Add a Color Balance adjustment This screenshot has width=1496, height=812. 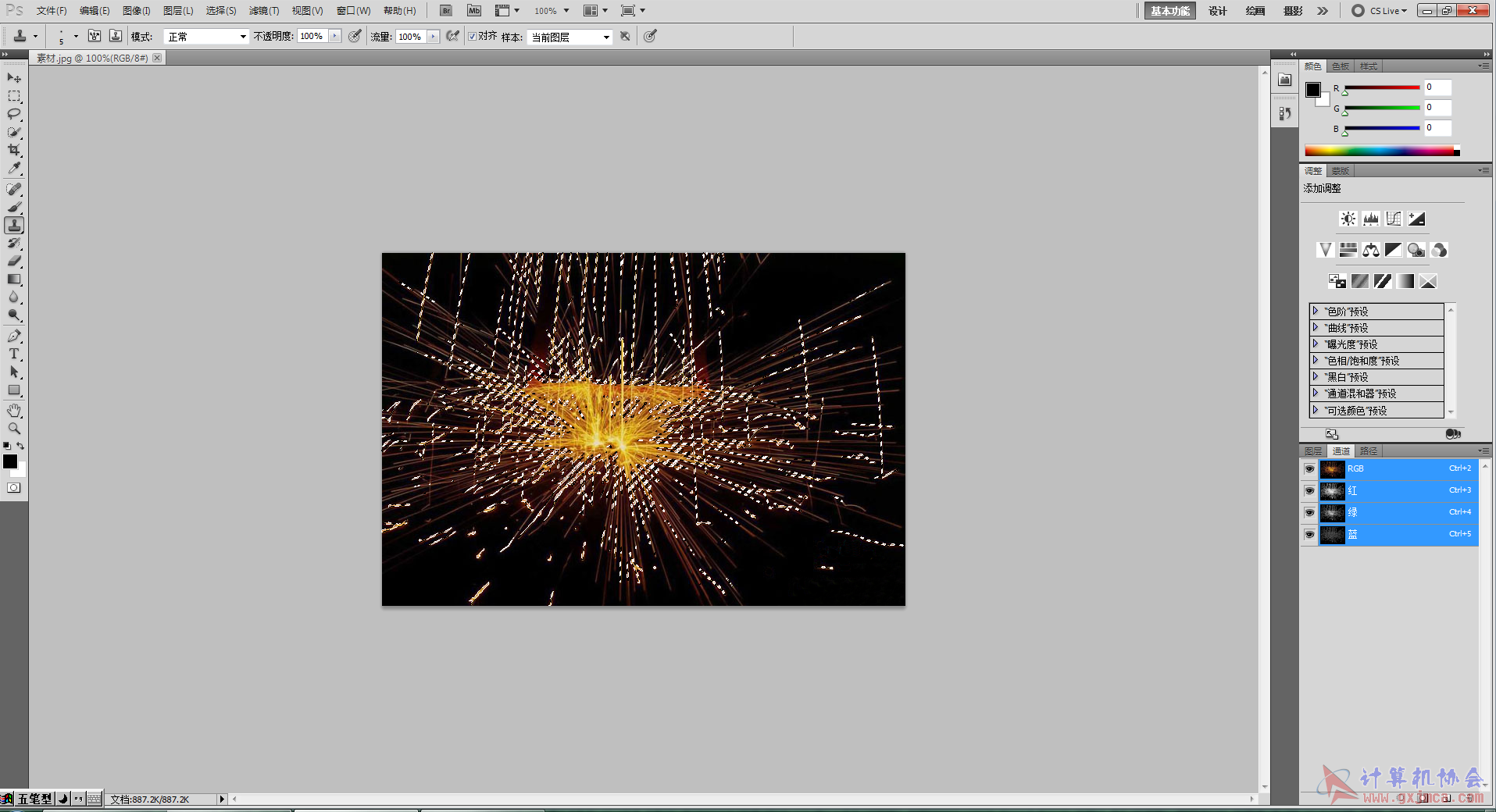point(1371,250)
